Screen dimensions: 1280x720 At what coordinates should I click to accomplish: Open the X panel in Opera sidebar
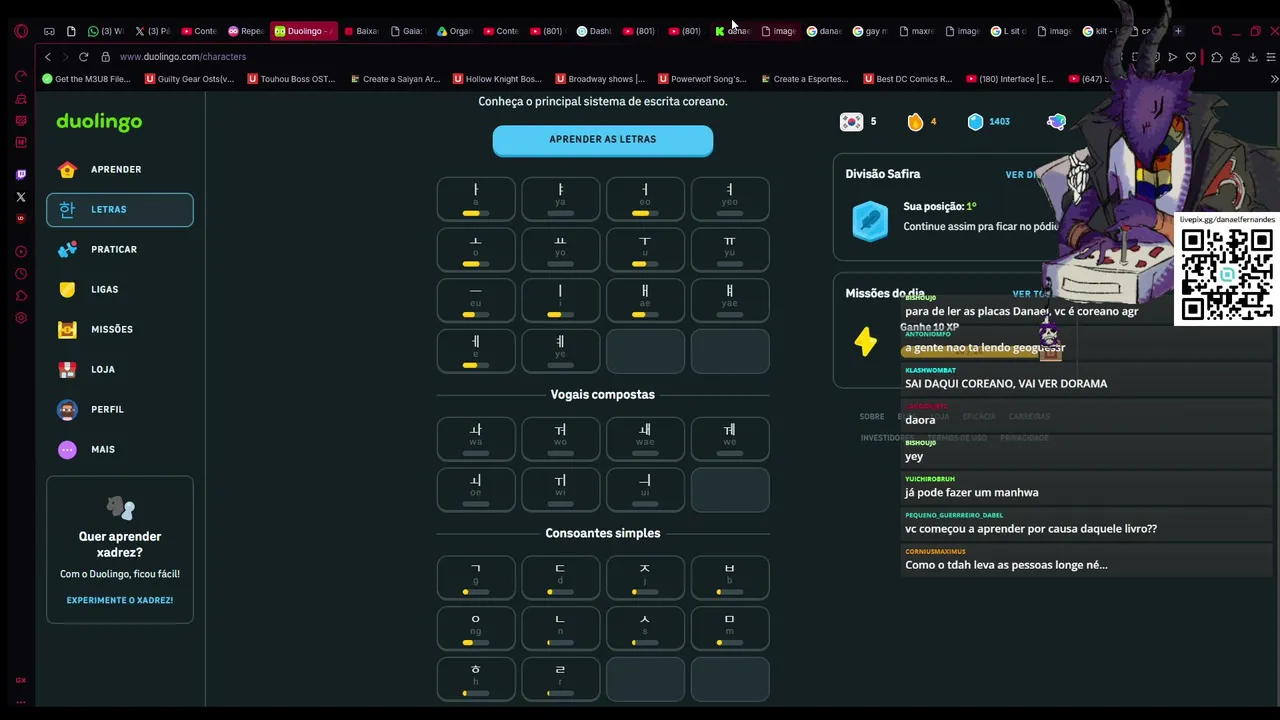21,197
